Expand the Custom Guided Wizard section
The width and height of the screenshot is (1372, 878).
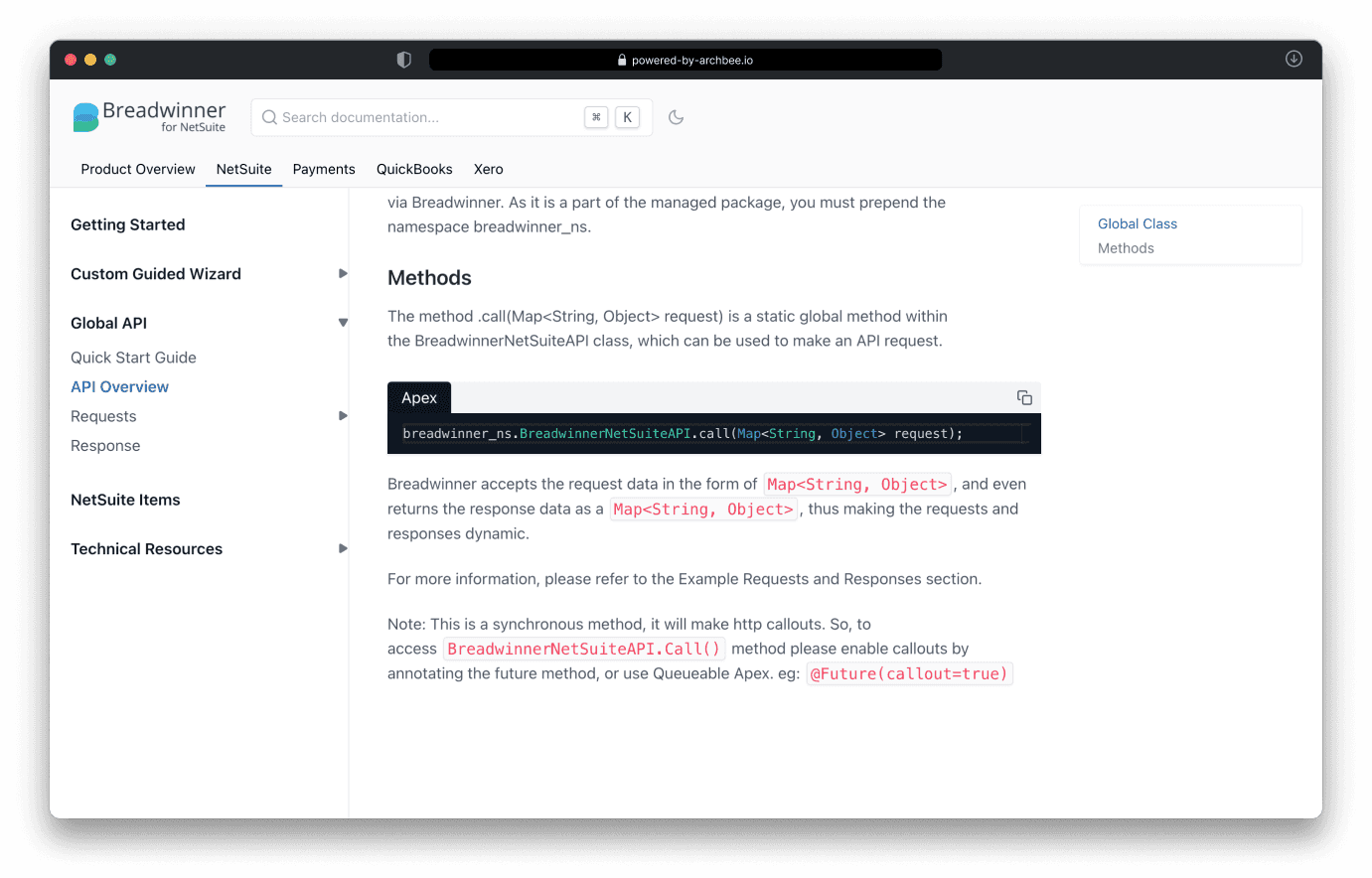click(343, 274)
